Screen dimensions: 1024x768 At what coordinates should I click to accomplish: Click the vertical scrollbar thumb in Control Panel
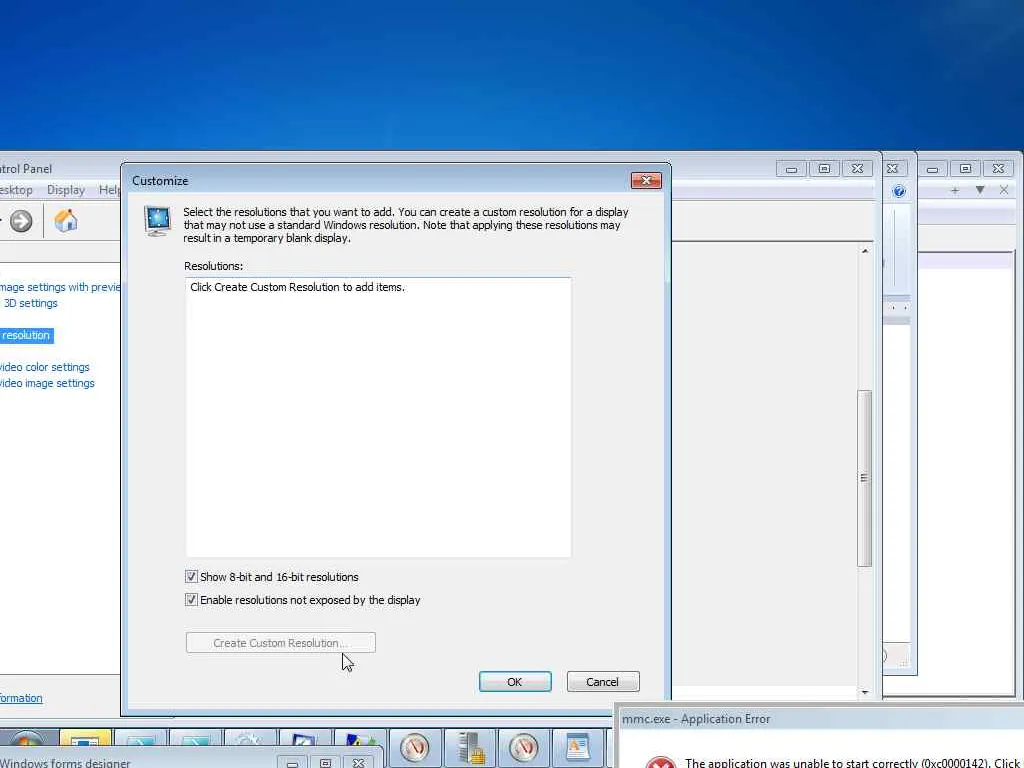coord(864,478)
